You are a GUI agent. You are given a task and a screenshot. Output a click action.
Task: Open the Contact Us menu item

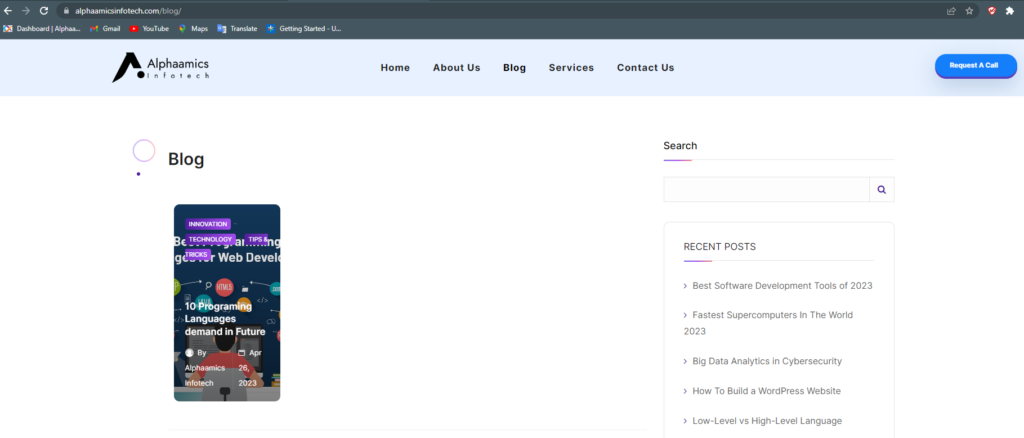(645, 68)
